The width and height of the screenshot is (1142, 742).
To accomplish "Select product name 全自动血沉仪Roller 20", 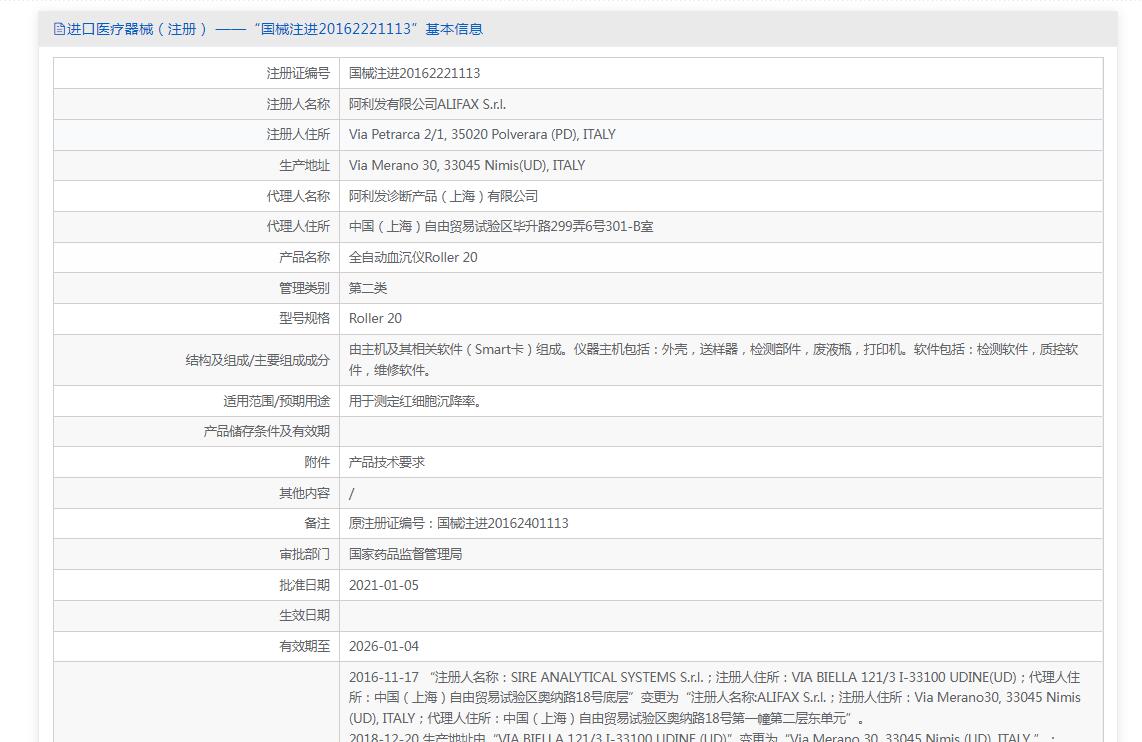I will [x=413, y=257].
